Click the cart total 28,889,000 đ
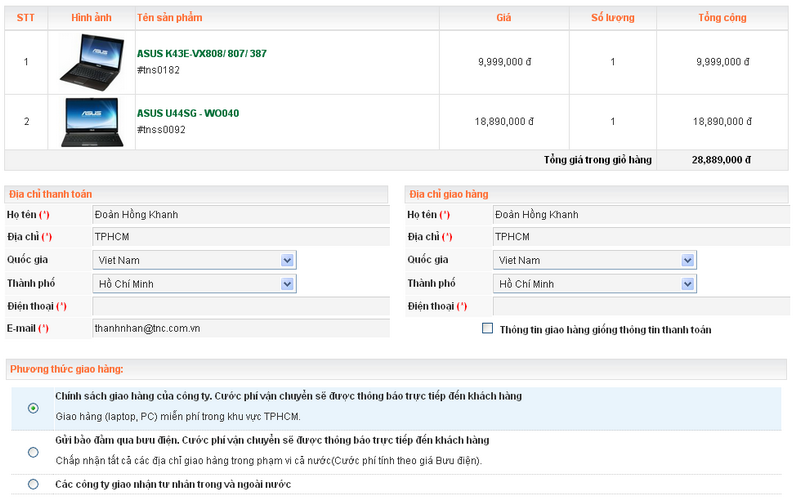This screenshot has width=800, height=501. 721,160
